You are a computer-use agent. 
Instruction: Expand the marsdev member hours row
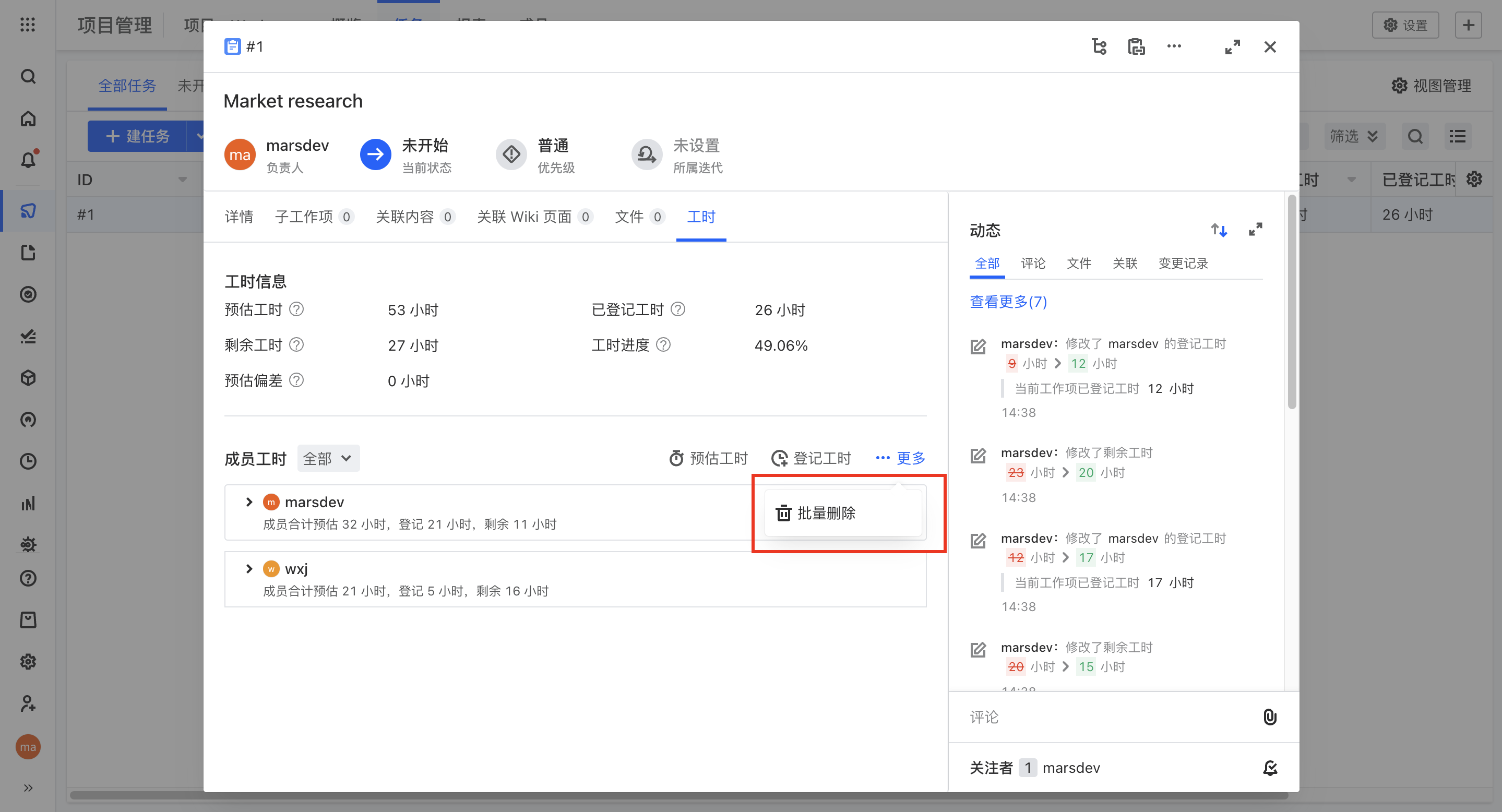click(x=249, y=502)
